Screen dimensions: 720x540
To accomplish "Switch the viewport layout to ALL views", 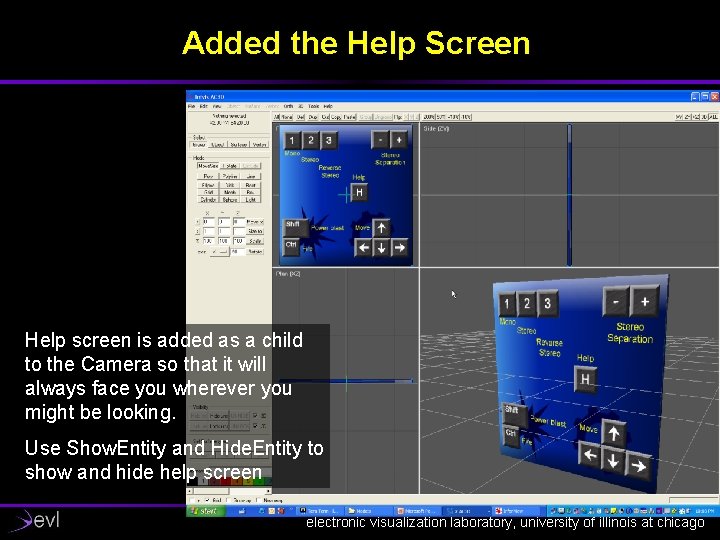I will pos(713,117).
